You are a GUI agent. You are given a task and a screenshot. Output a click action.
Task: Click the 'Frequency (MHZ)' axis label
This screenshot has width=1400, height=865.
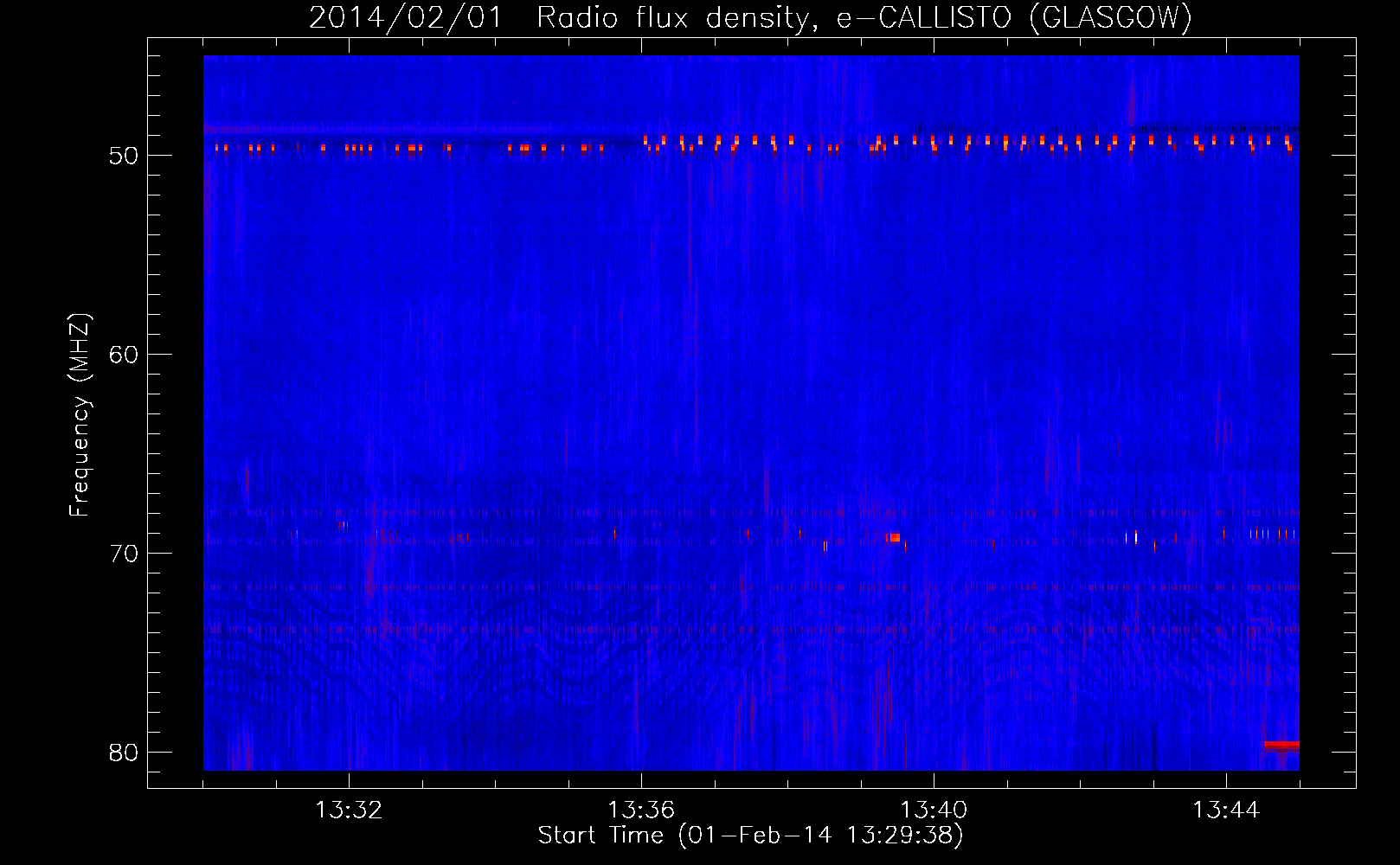click(x=80, y=415)
